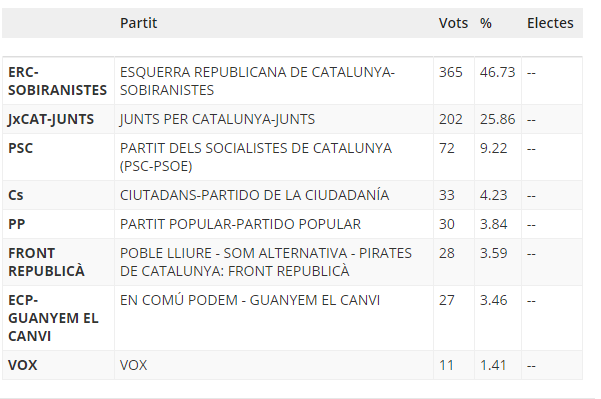Click the JxCAT-JUNTS row label
This screenshot has width=601, height=399.
click(x=51, y=119)
